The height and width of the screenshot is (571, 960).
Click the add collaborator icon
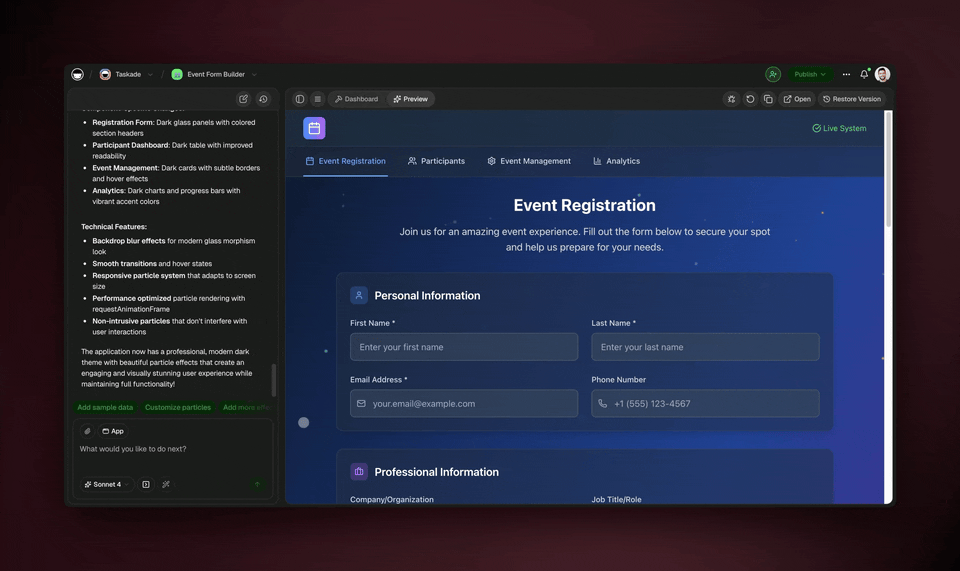point(773,74)
